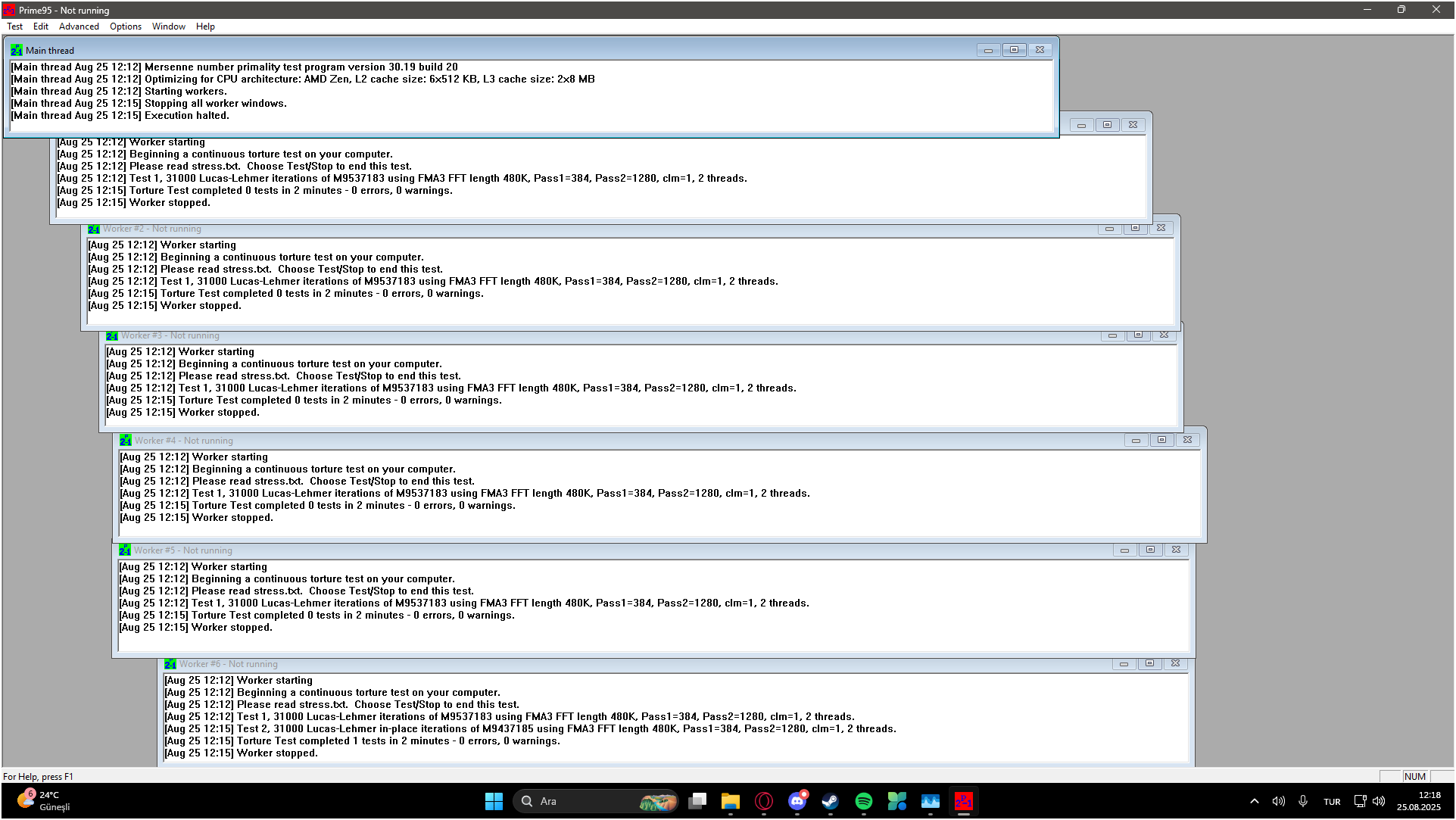Maximize the Worker #5 window
The image size is (1456, 820).
click(x=1150, y=550)
